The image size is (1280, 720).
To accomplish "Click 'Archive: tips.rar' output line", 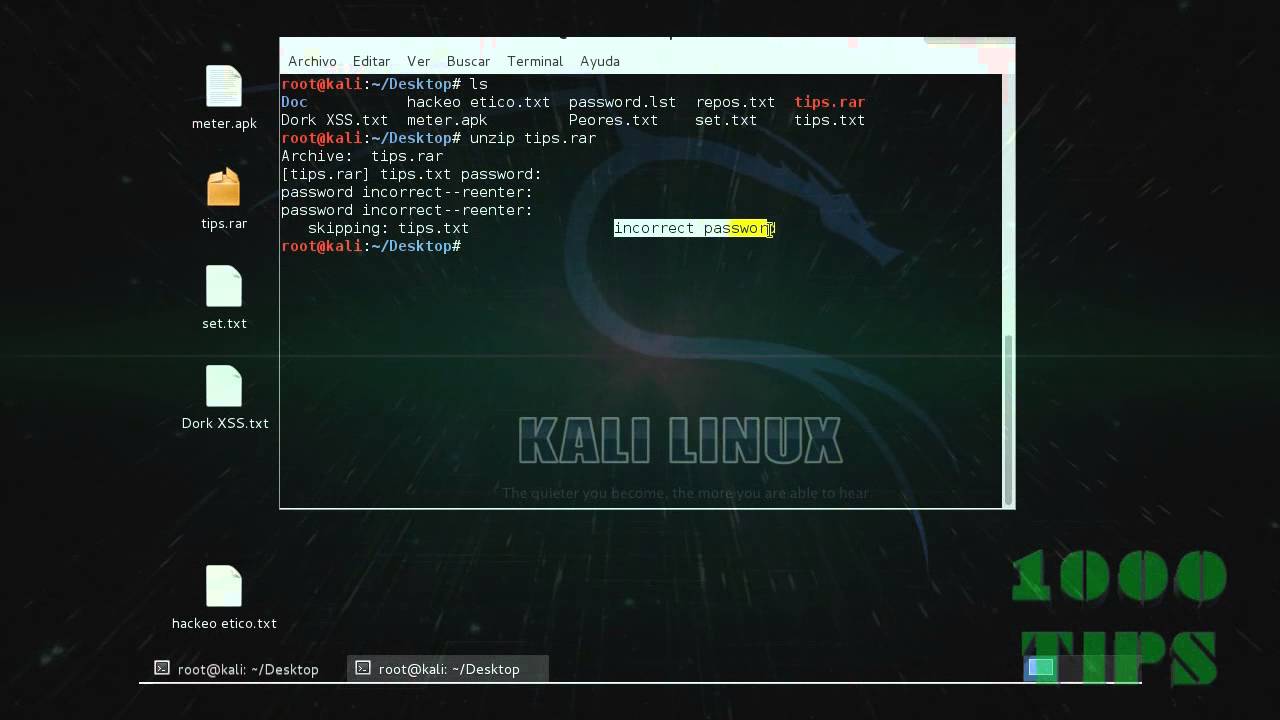I will coord(362,156).
